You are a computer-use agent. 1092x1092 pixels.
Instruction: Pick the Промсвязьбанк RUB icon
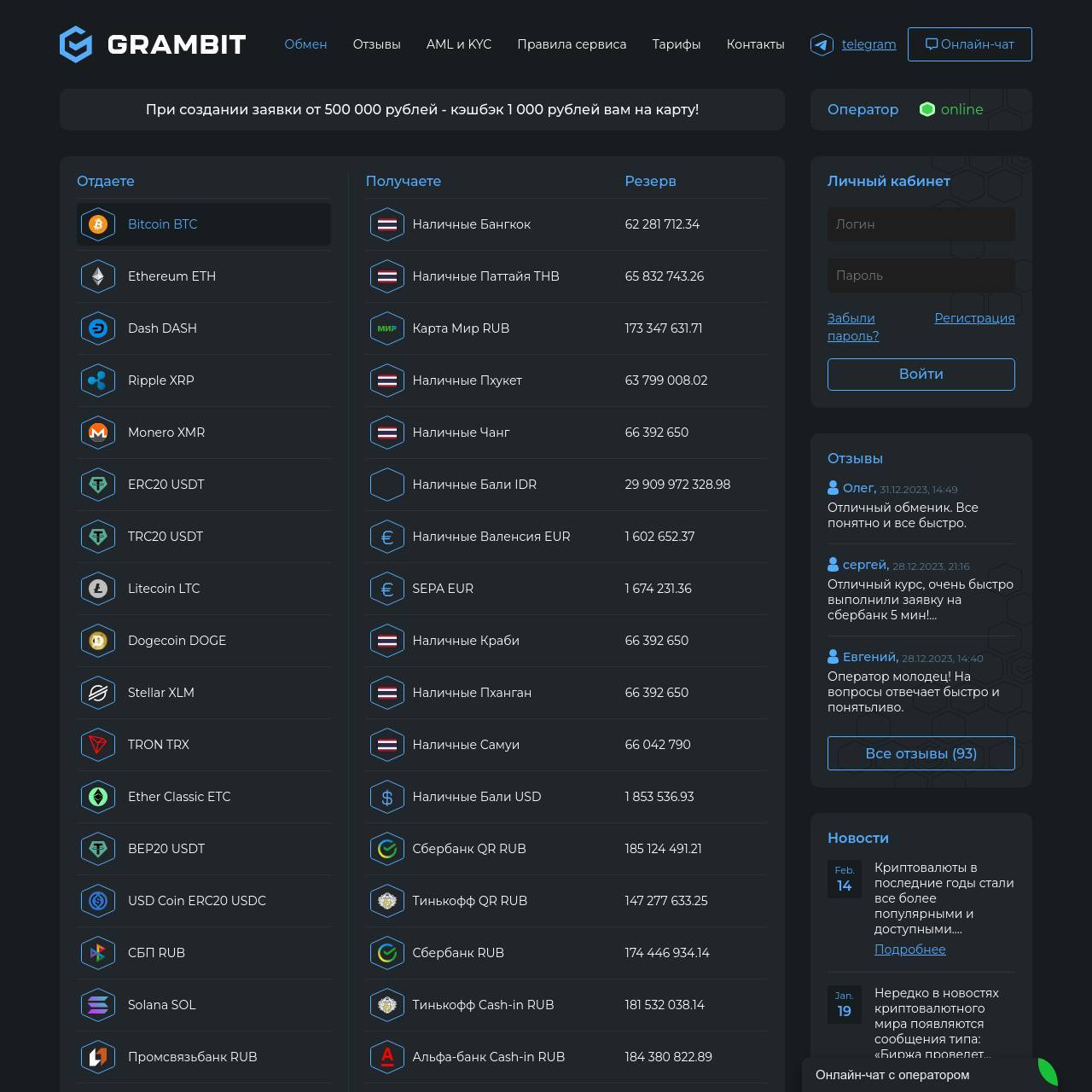[98, 1057]
